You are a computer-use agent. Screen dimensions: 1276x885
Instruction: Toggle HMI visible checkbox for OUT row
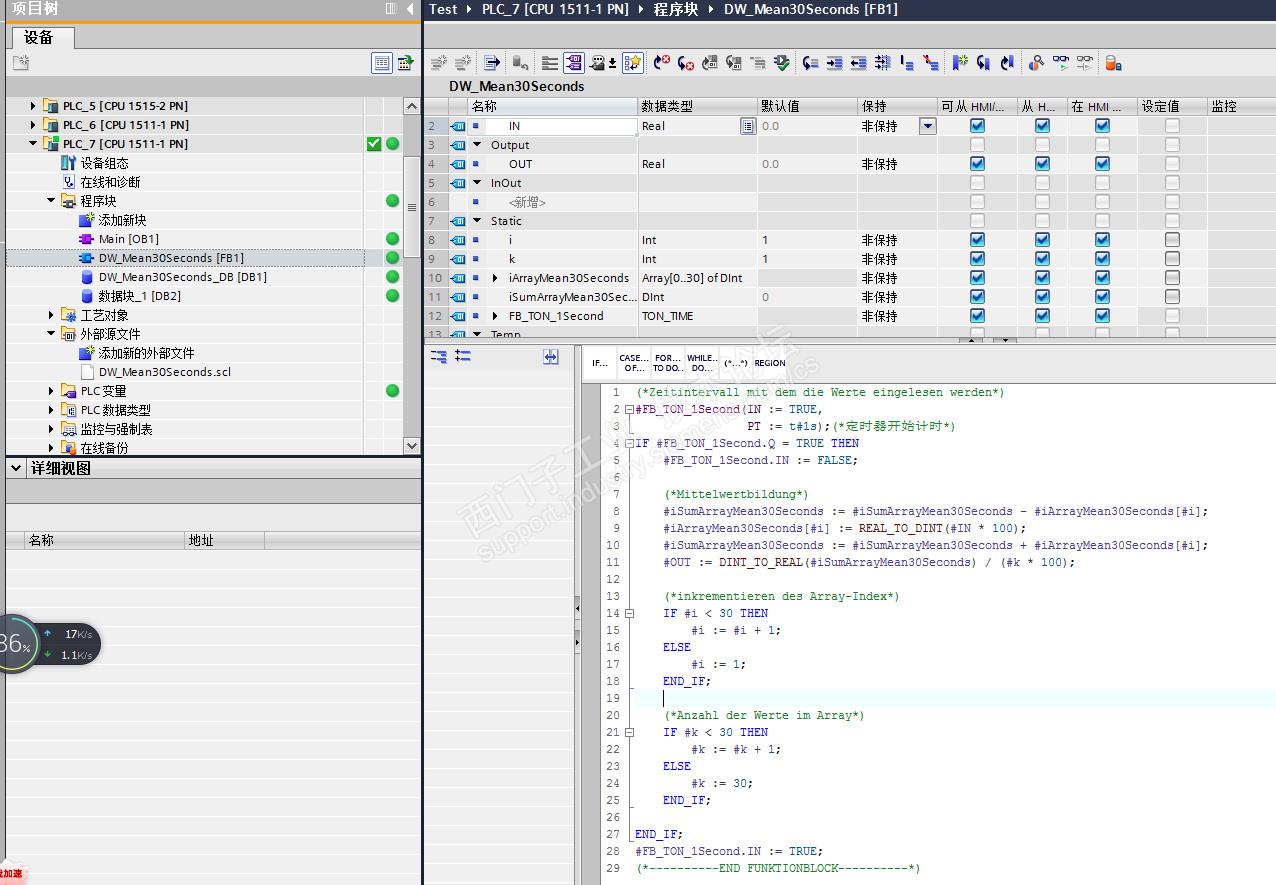[1101, 164]
